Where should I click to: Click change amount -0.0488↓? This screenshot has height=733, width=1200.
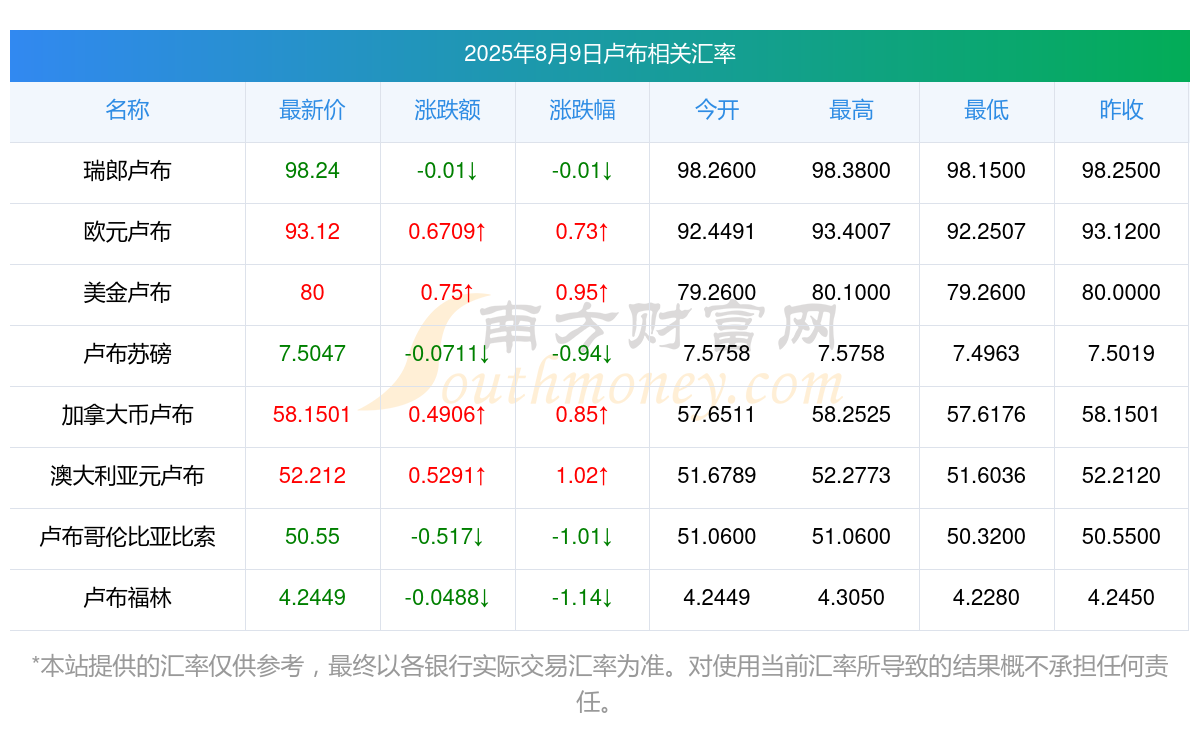click(447, 598)
